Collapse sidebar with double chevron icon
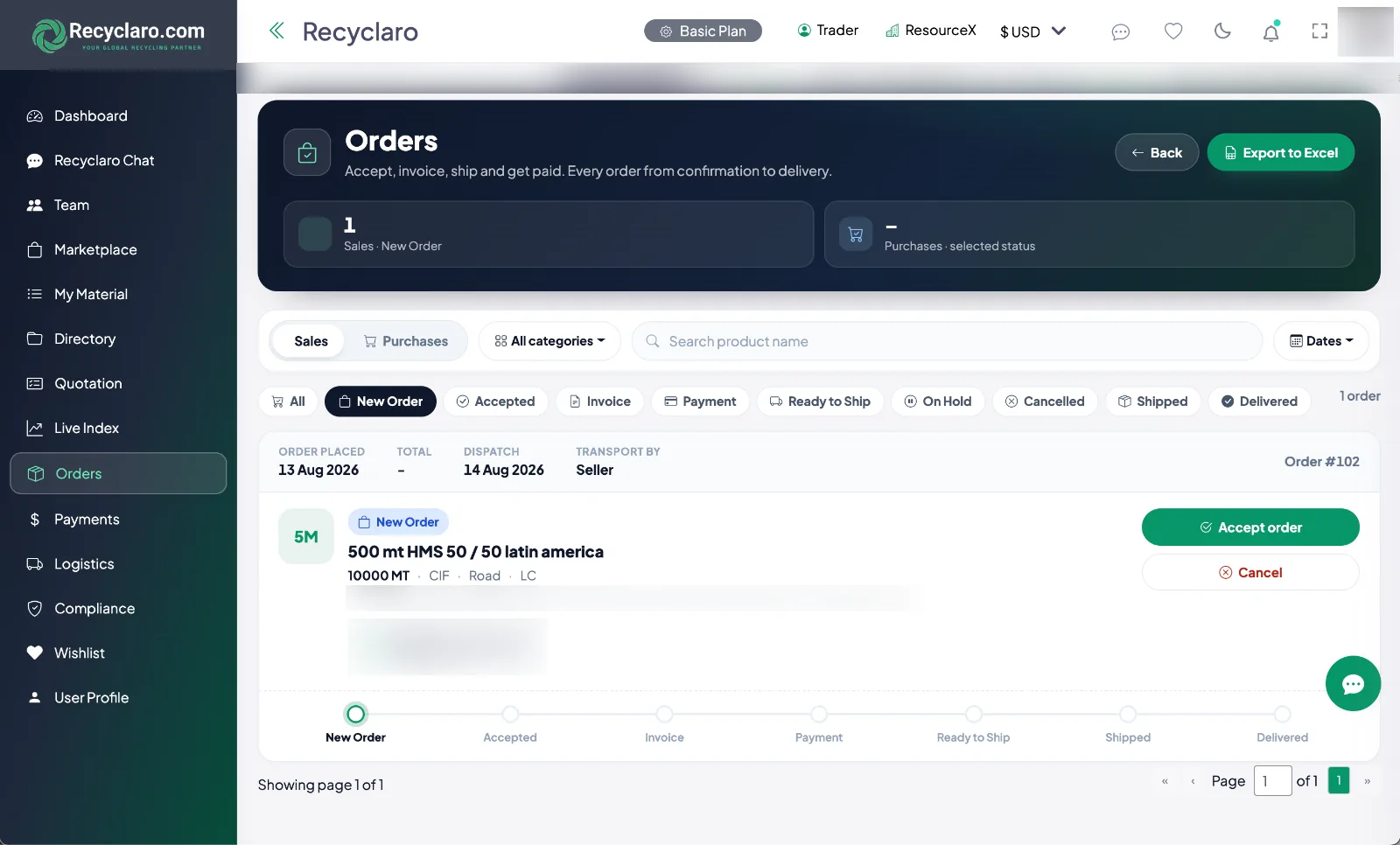 coord(276,31)
